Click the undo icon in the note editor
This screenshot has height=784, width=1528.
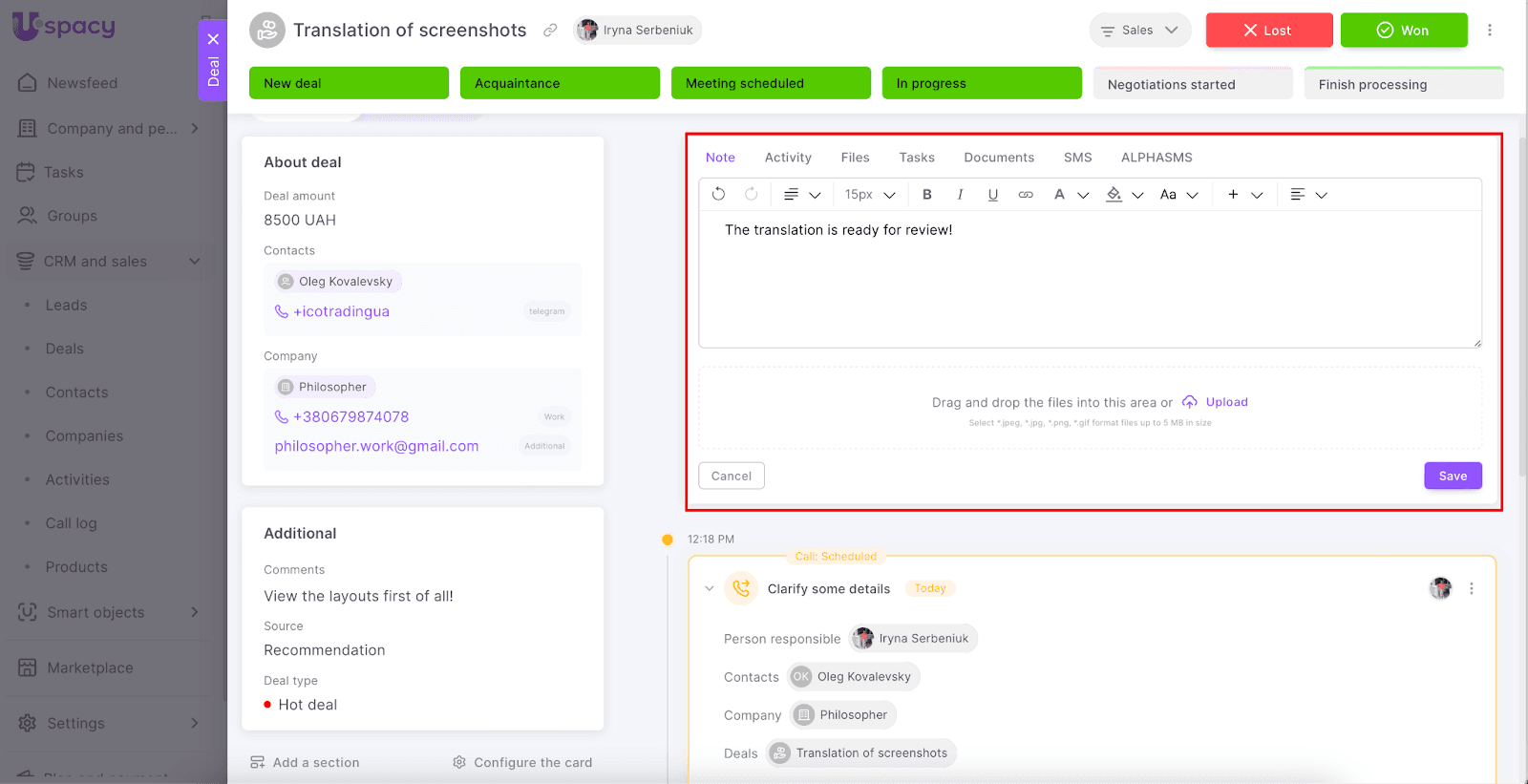point(718,195)
